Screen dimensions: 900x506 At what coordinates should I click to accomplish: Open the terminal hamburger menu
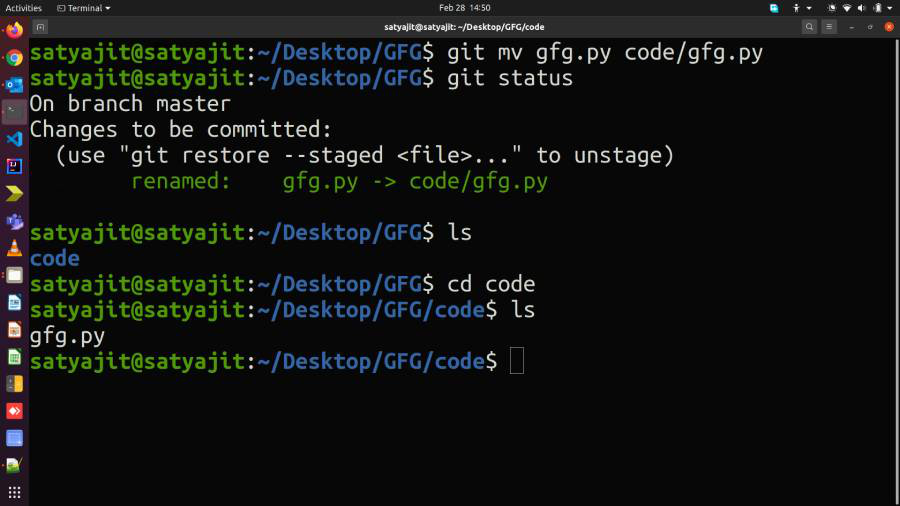829,27
